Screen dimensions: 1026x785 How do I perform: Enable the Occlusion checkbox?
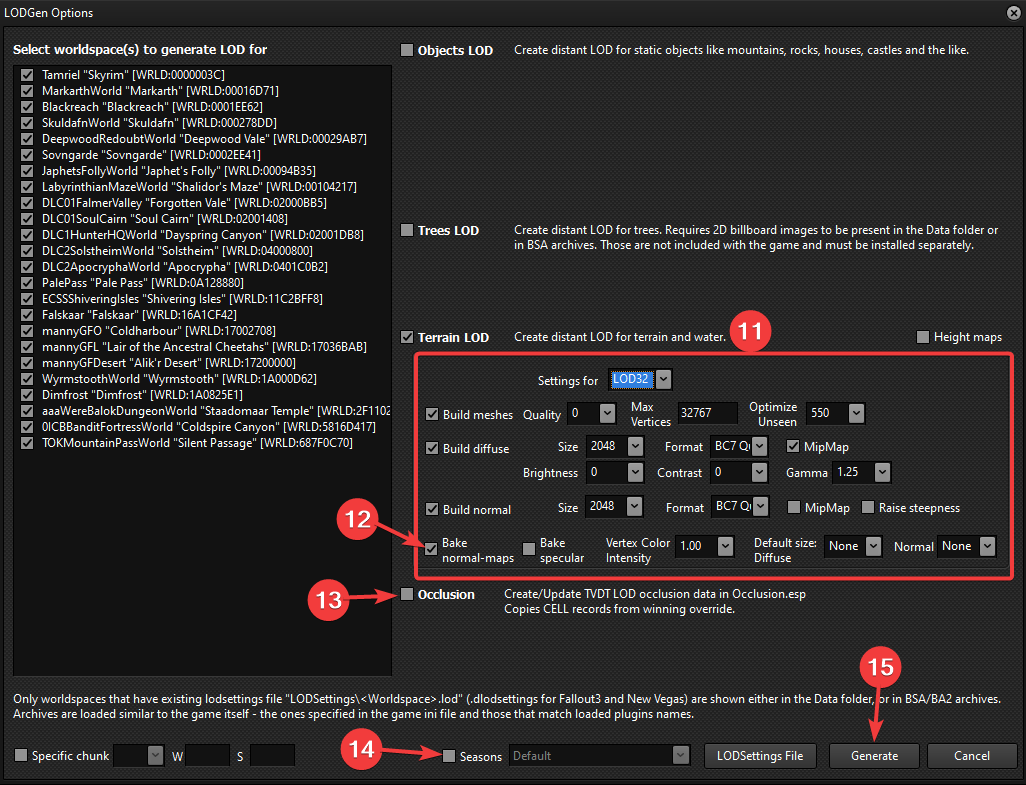(407, 594)
